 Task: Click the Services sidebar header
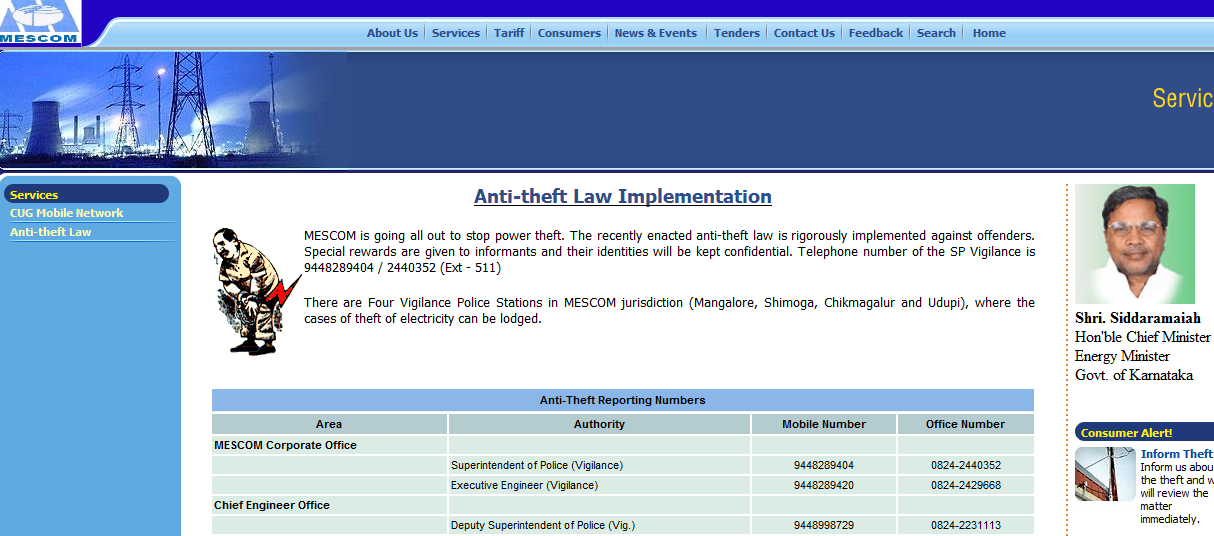coord(86,194)
